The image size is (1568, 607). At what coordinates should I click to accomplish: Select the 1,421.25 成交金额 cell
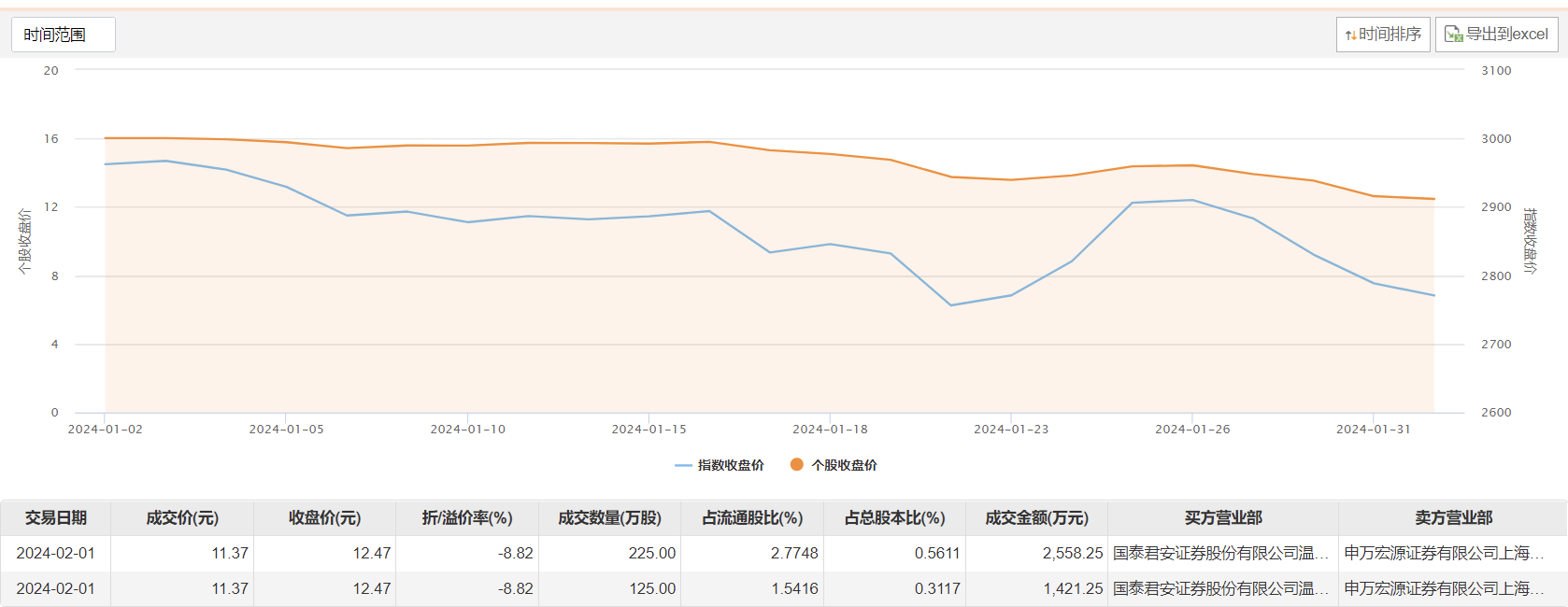coord(1036,588)
